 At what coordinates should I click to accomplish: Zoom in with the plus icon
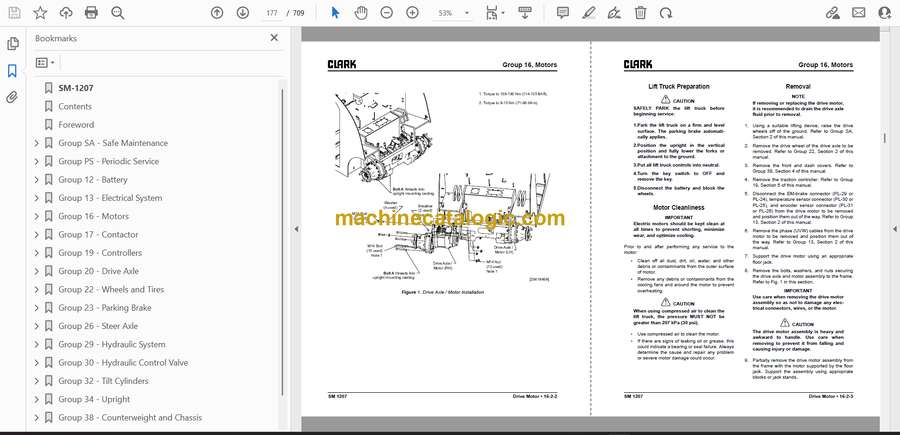tap(413, 13)
